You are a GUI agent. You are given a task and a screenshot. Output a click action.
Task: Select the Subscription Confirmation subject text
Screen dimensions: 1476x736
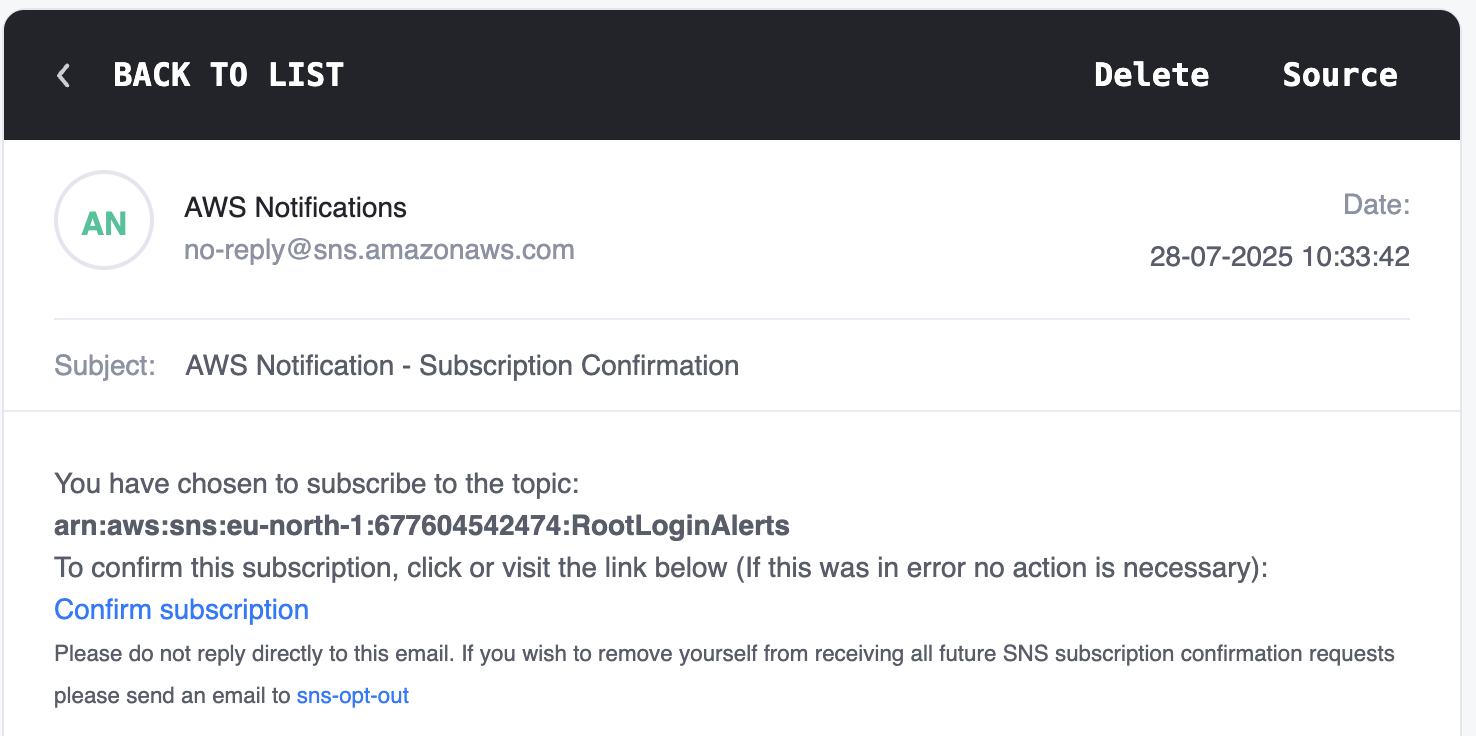point(579,366)
